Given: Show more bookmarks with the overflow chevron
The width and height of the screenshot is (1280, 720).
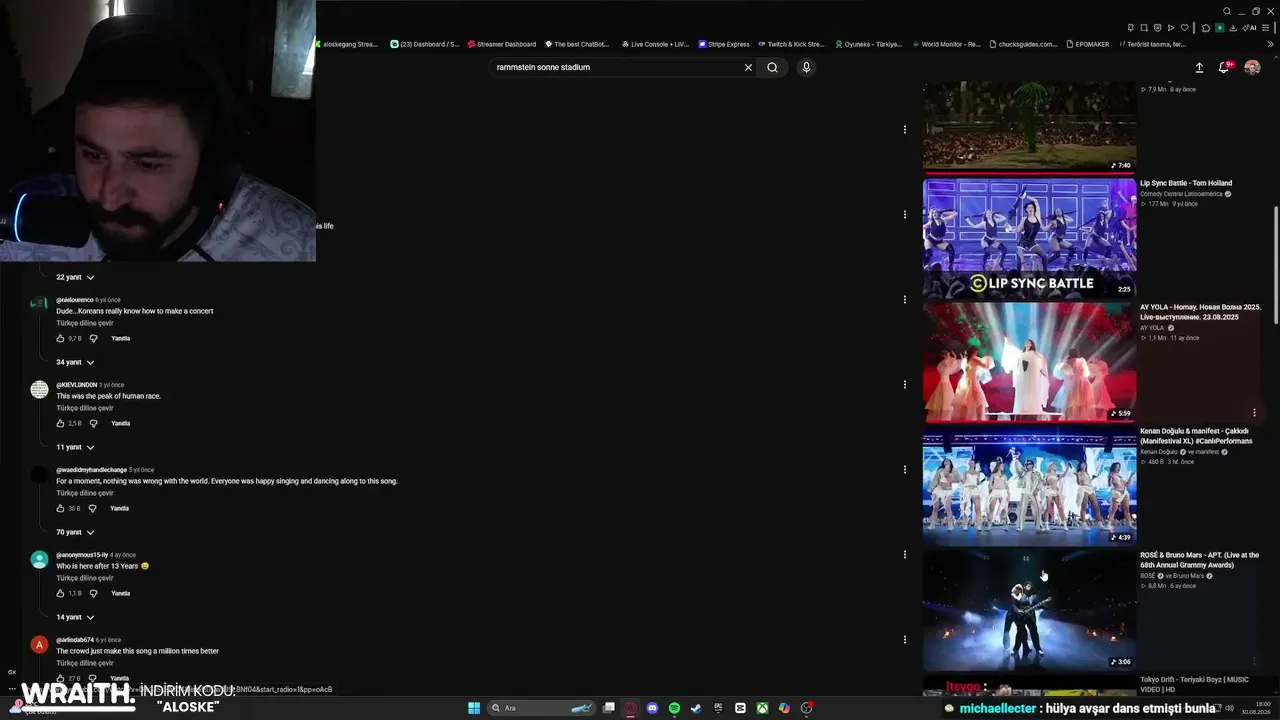Looking at the screenshot, I should [1270, 44].
